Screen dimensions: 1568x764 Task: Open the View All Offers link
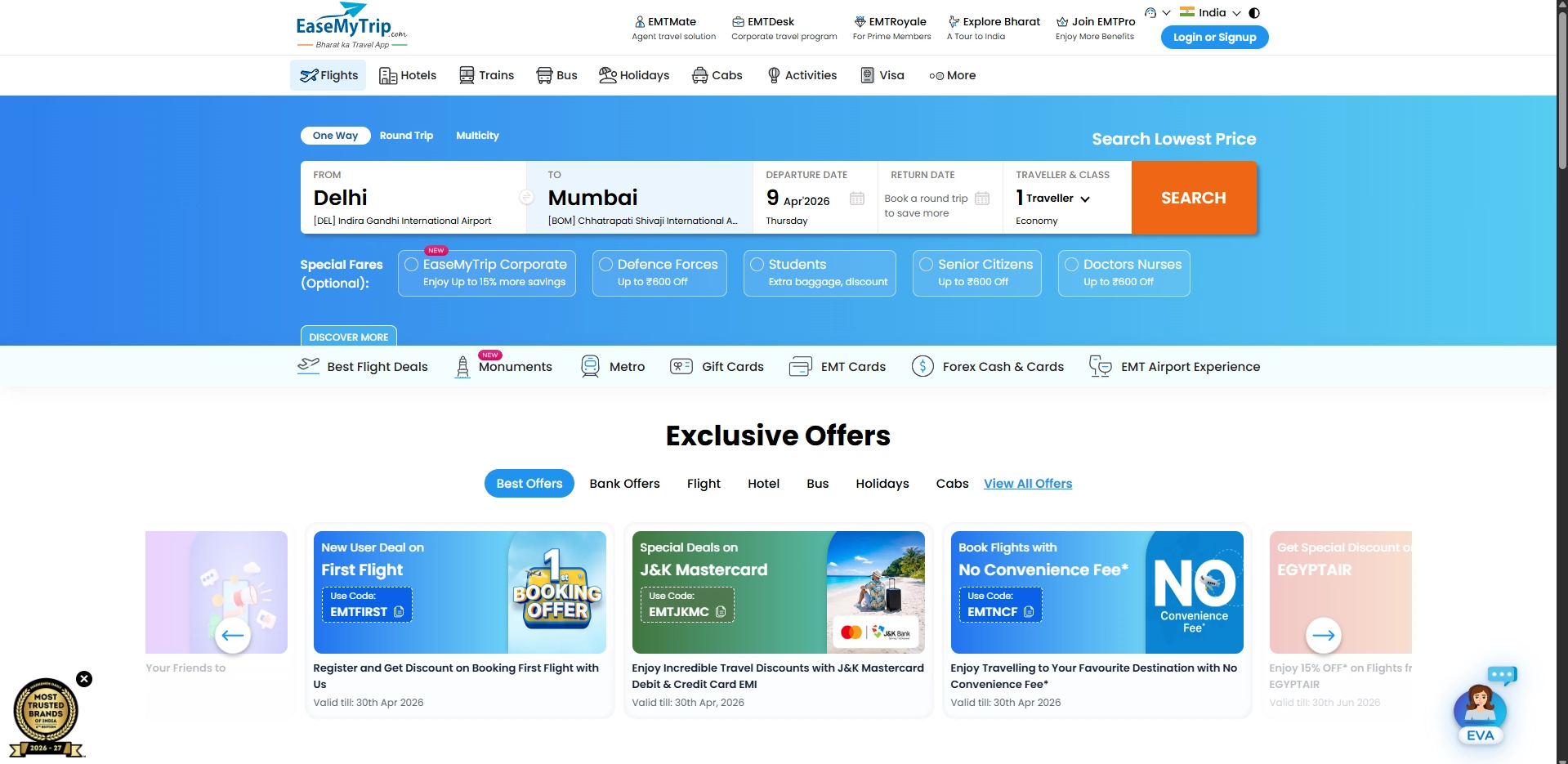tap(1027, 484)
